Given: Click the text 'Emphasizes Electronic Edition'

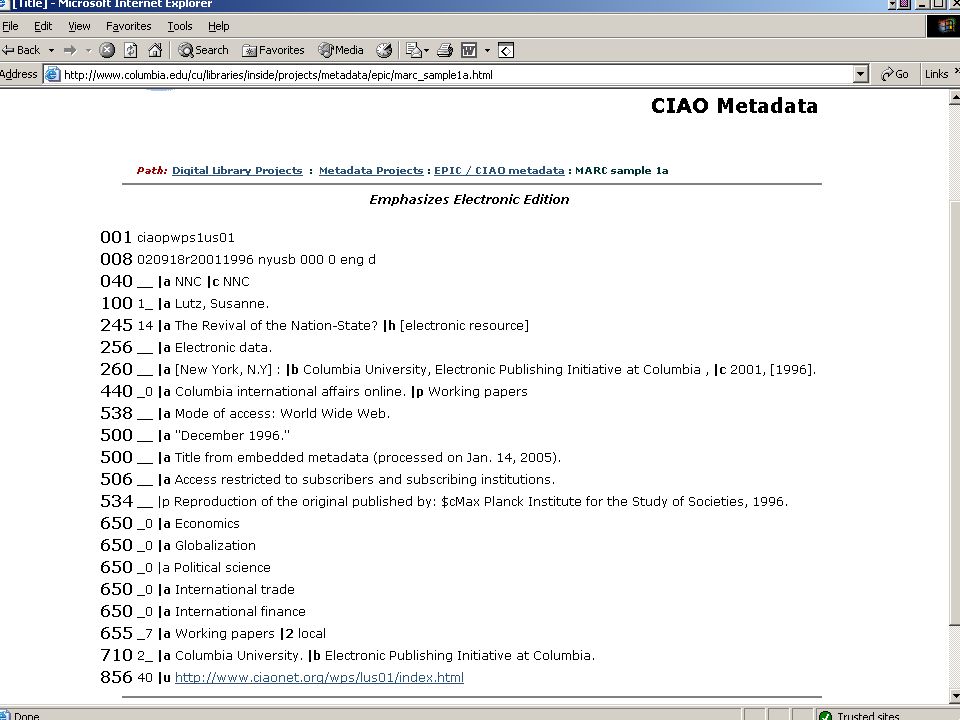Looking at the screenshot, I should click(x=469, y=200).
